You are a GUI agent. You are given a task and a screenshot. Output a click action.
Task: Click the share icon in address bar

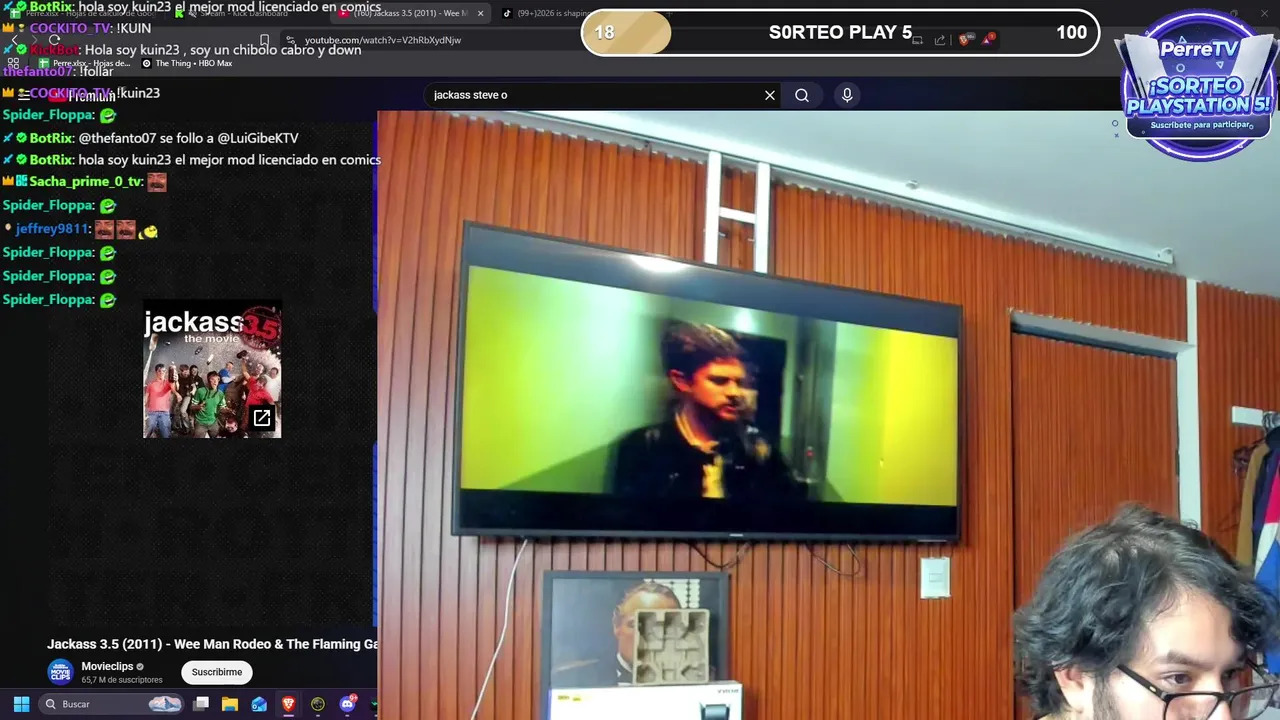tap(940, 40)
